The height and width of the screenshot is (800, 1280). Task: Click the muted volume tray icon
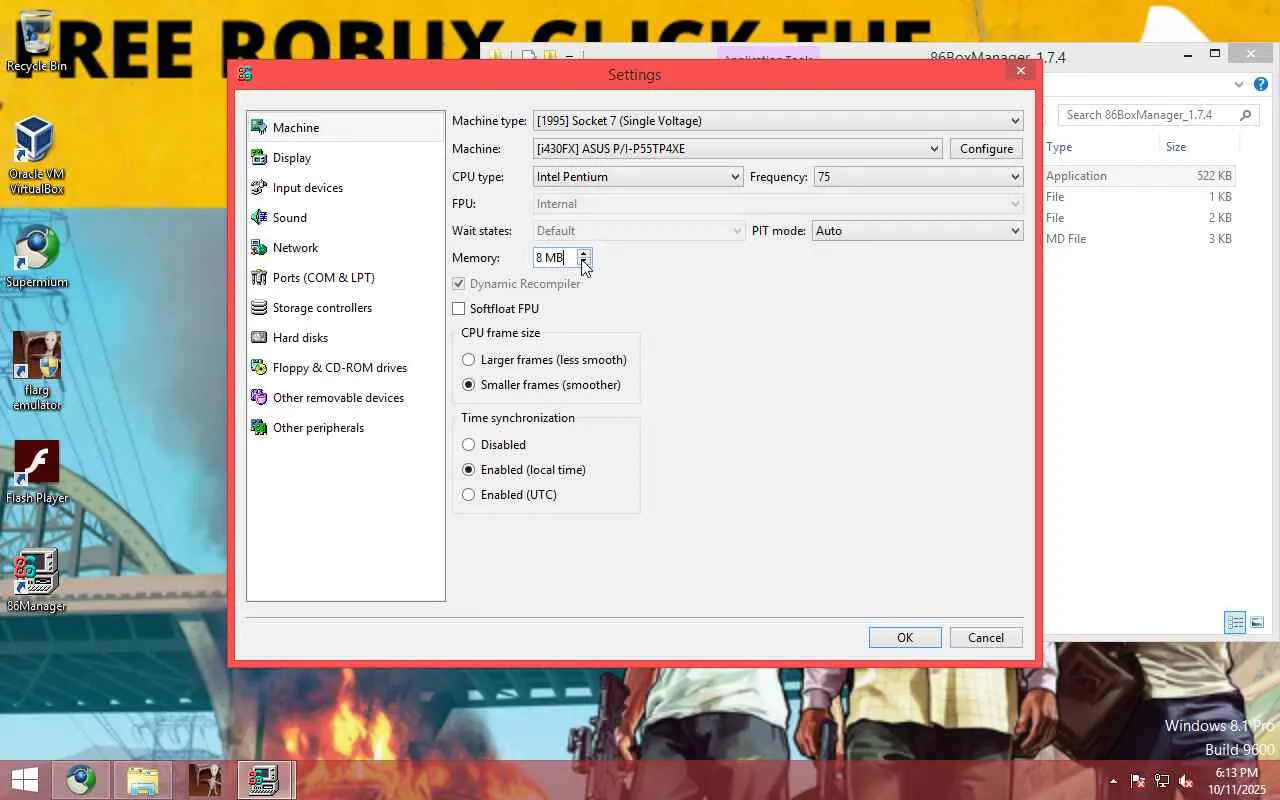(x=1186, y=781)
